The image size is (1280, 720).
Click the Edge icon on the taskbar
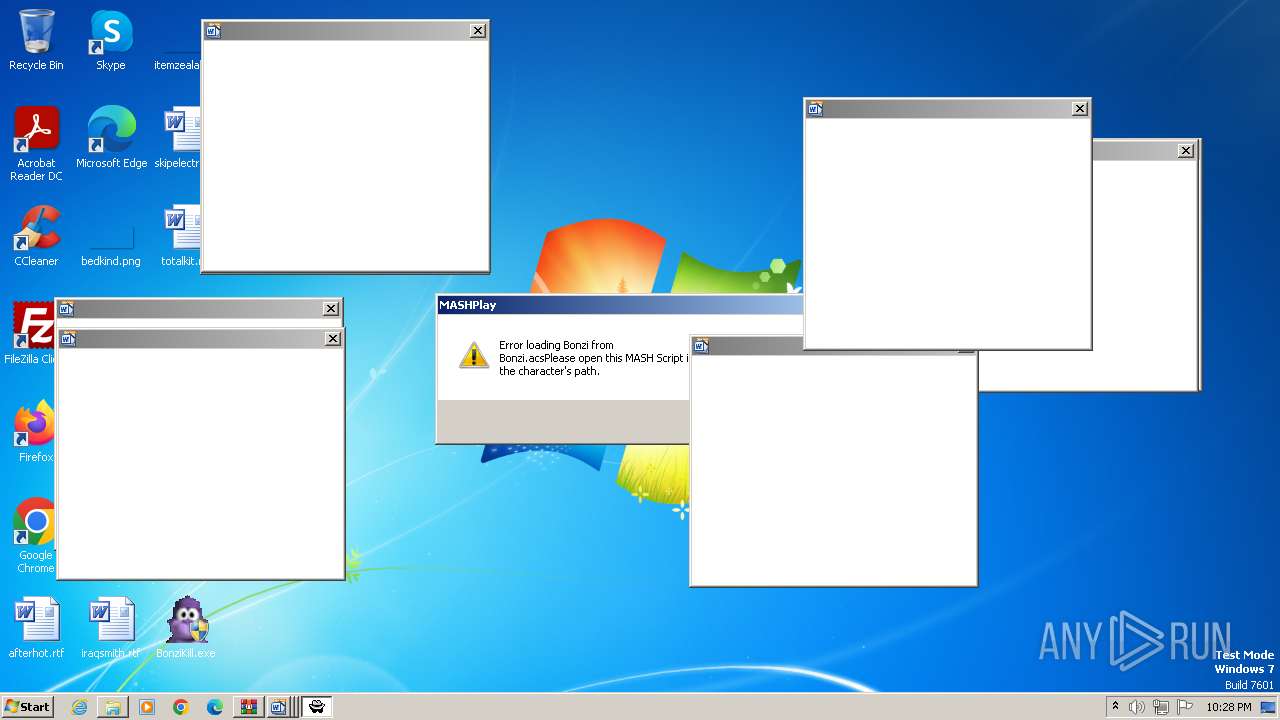[x=215, y=707]
